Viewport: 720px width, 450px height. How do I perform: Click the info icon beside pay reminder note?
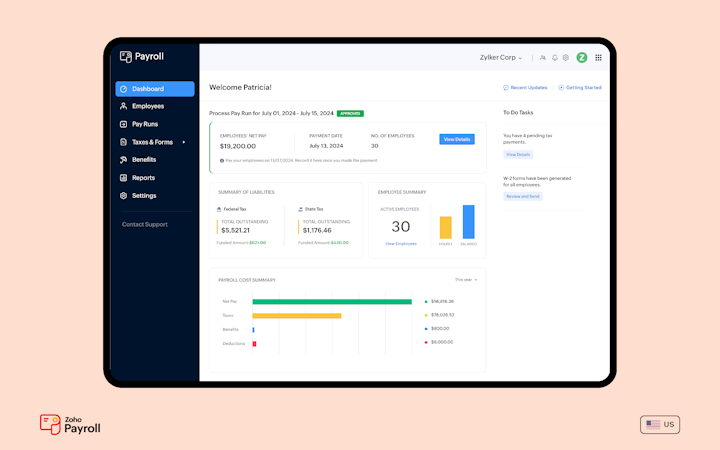pos(222,161)
